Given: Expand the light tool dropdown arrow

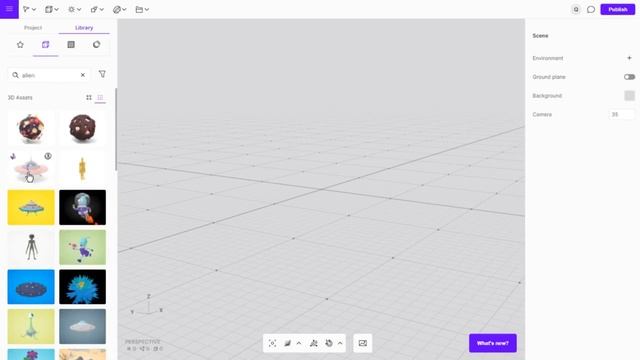Looking at the screenshot, I should coord(79,9).
